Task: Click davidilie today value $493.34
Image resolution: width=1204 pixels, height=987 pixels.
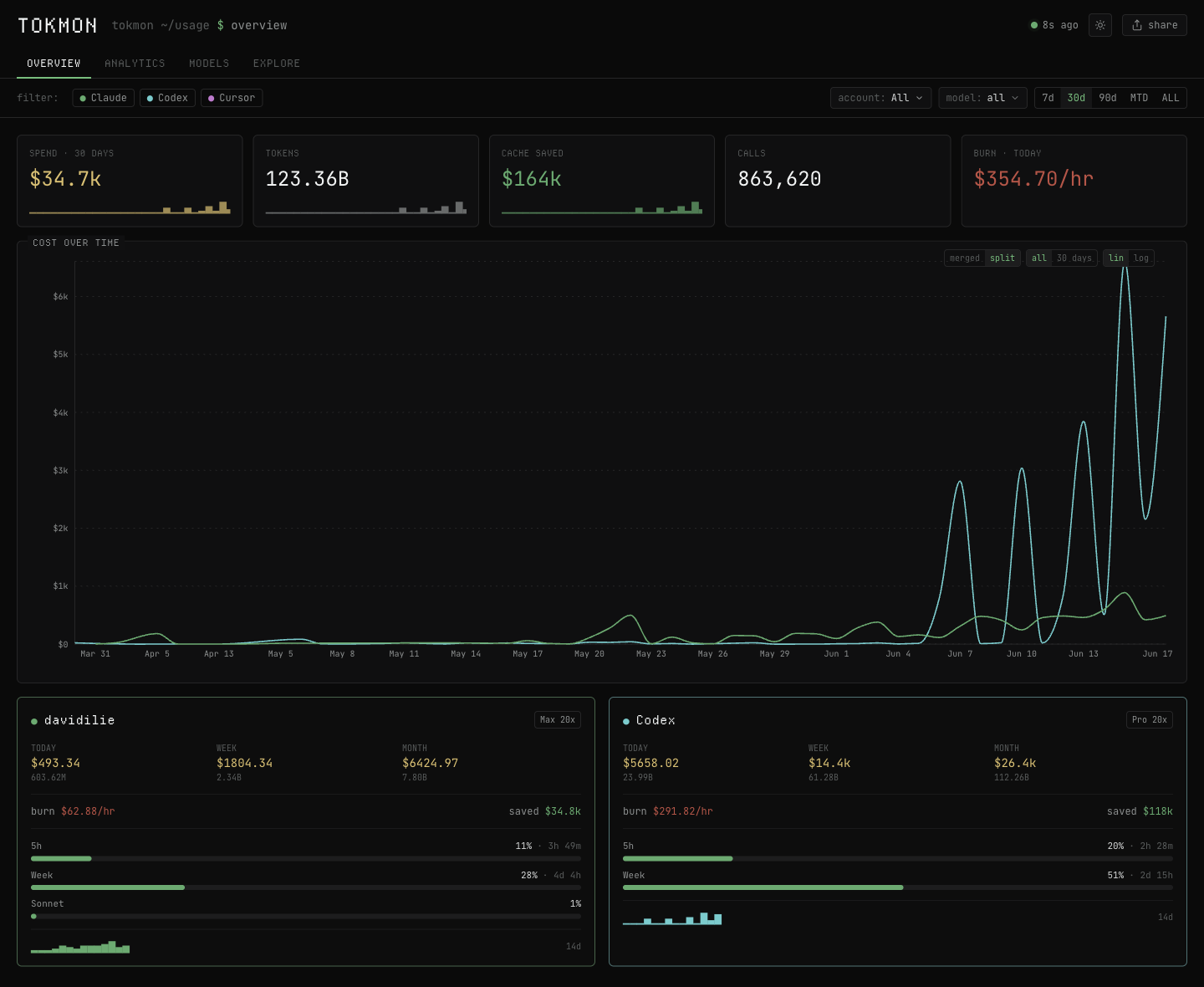Action: 56,763
